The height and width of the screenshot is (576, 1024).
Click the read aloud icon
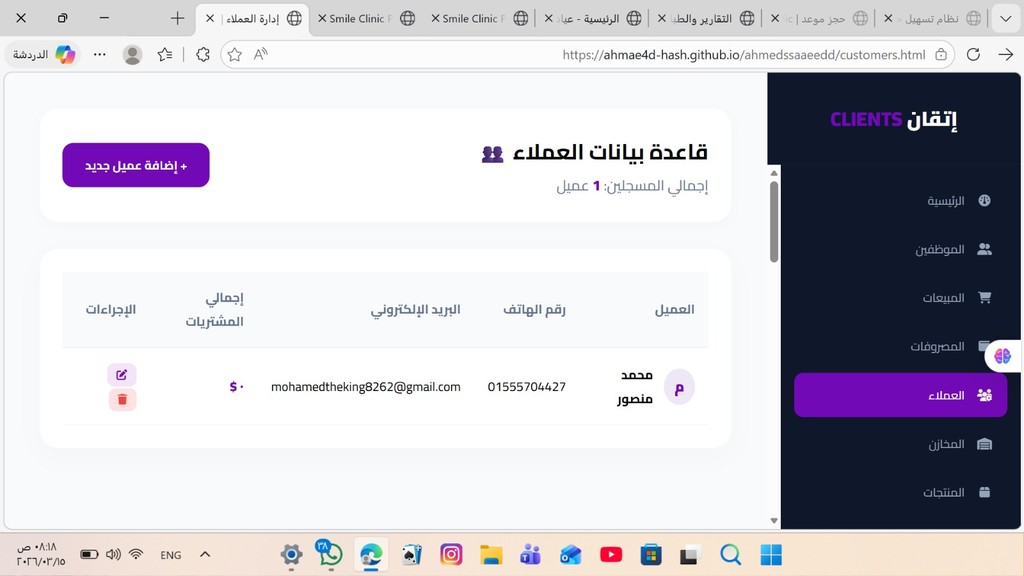click(261, 54)
